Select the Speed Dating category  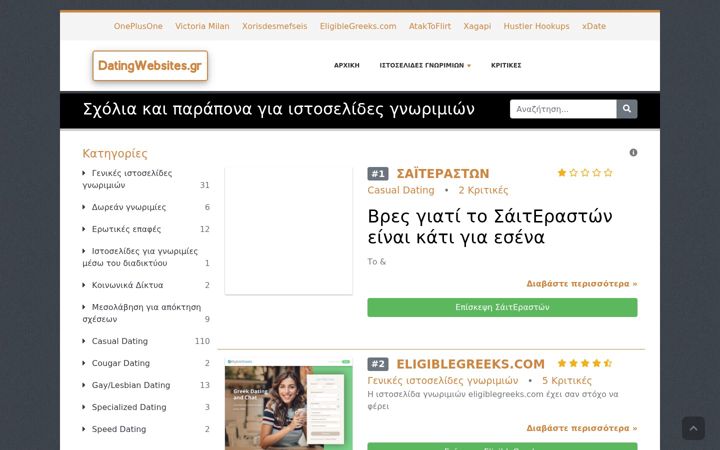[118, 429]
